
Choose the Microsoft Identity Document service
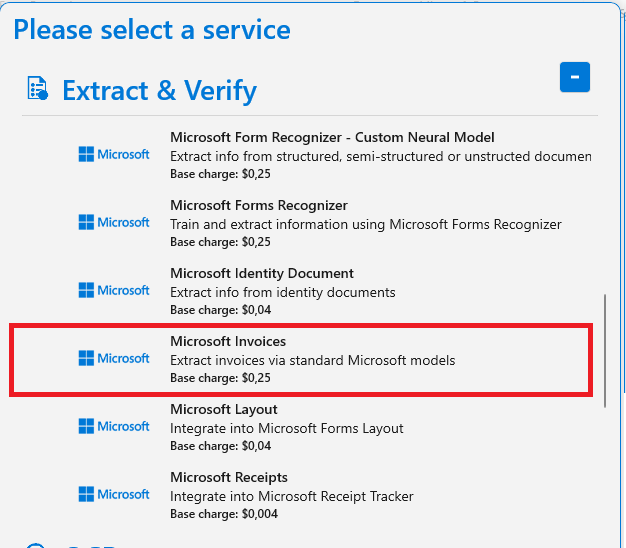tap(262, 273)
